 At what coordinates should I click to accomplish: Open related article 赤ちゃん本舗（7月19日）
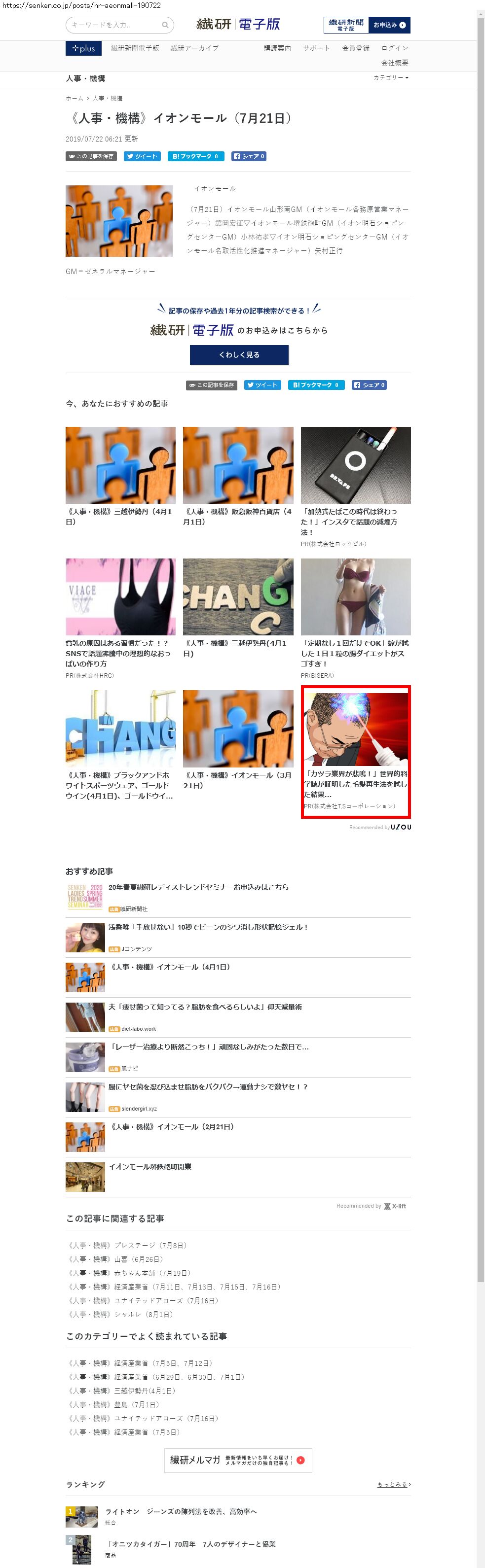130,1273
